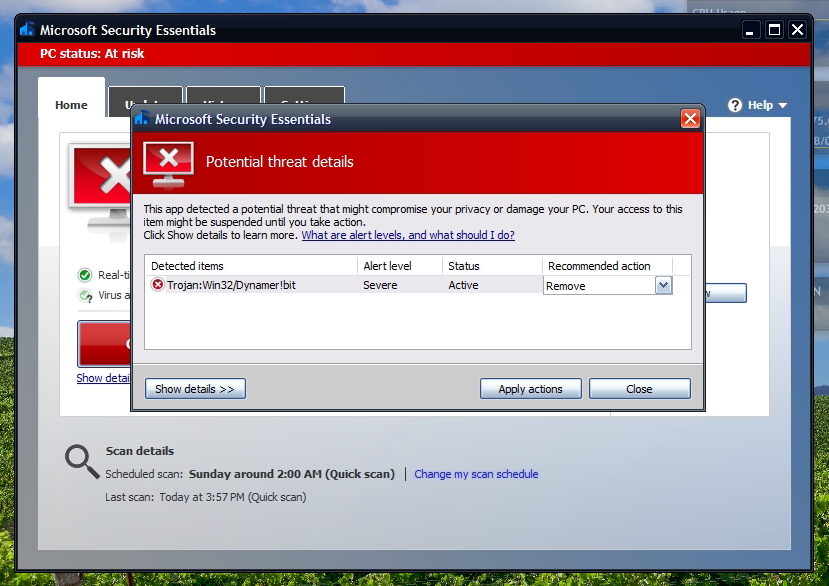Click the green Real-time protection check icon
The width and height of the screenshot is (829, 586).
coord(85,275)
